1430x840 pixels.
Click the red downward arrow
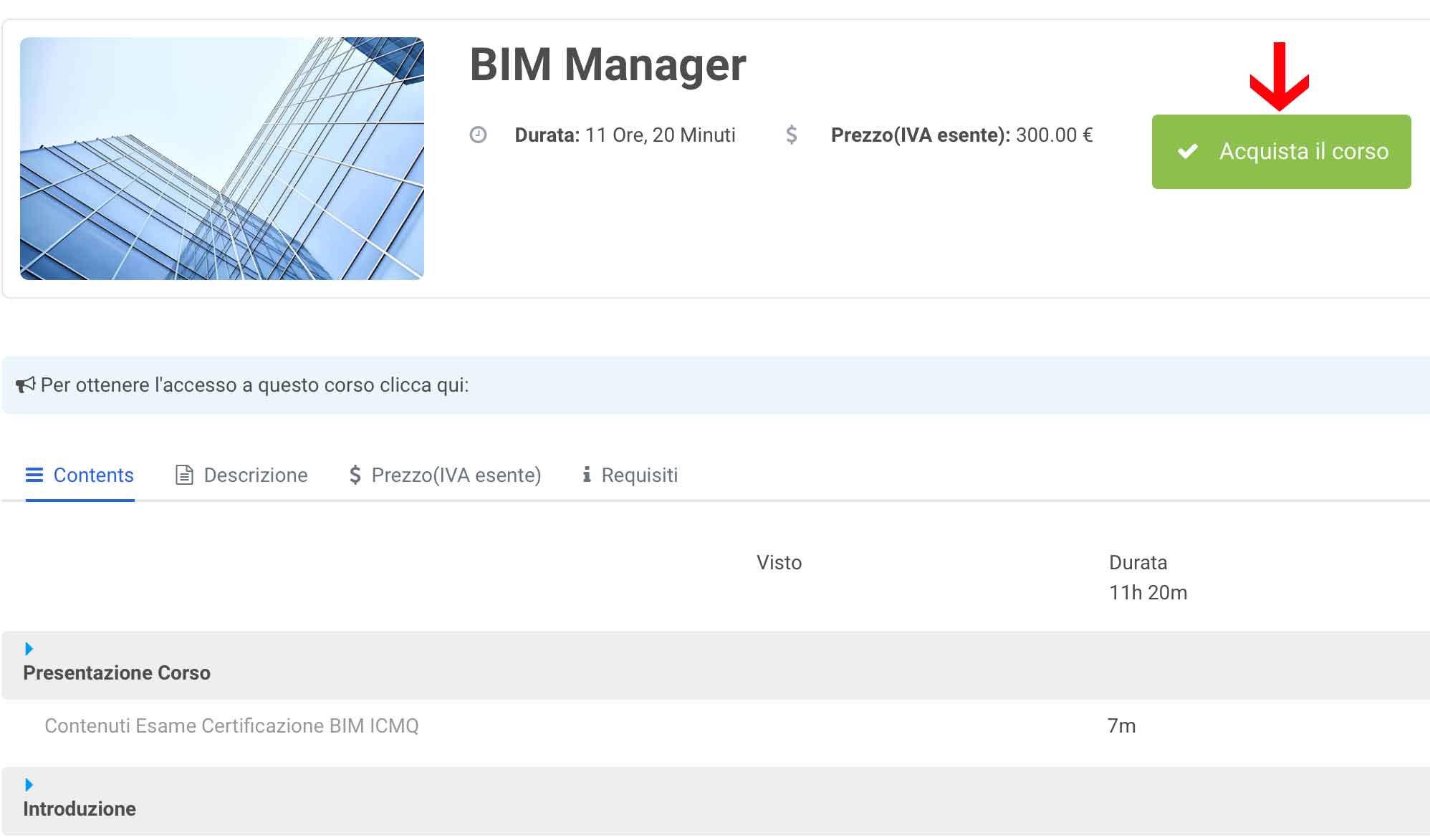coord(1280,77)
